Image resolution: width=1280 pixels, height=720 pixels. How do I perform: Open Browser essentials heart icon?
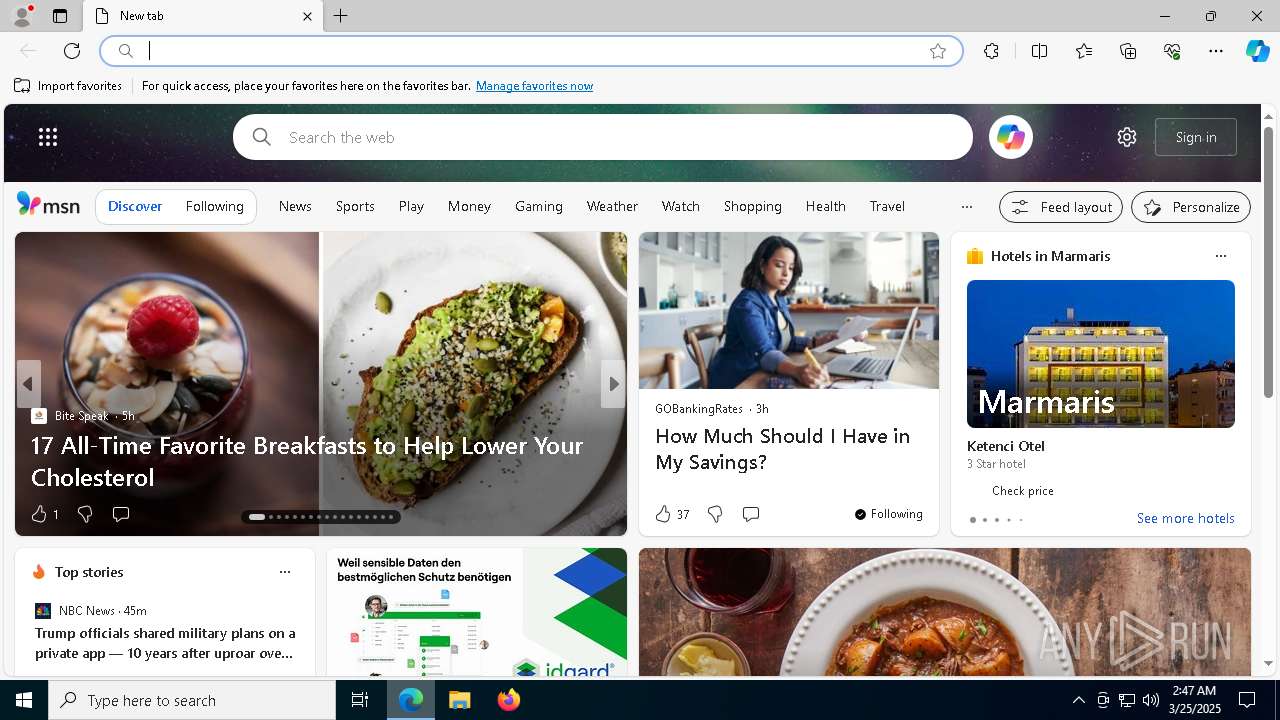click(x=1172, y=51)
